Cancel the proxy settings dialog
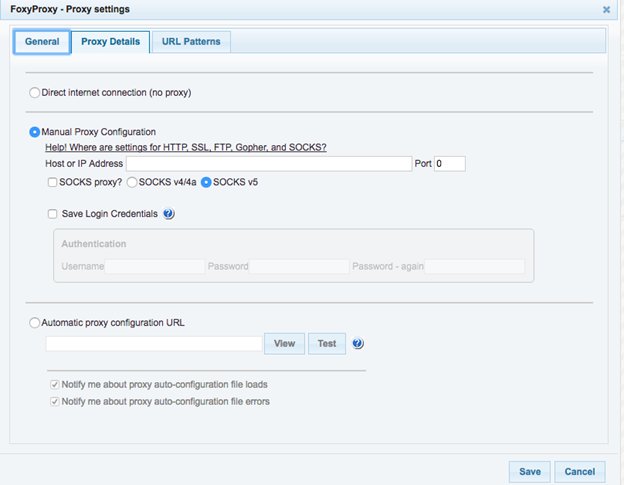The image size is (624, 485). click(x=580, y=472)
